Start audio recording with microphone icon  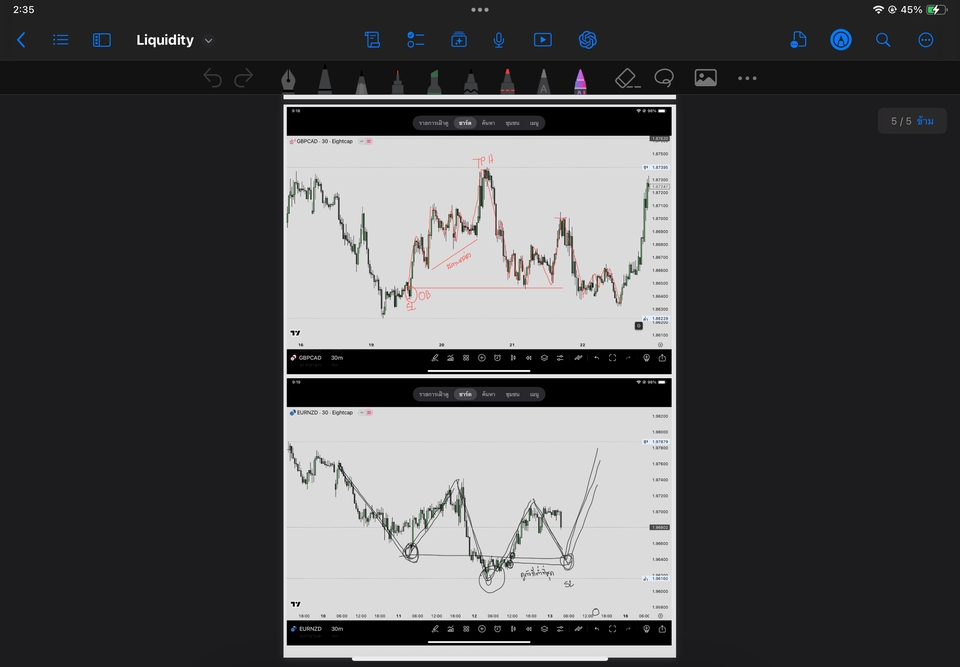(x=498, y=40)
